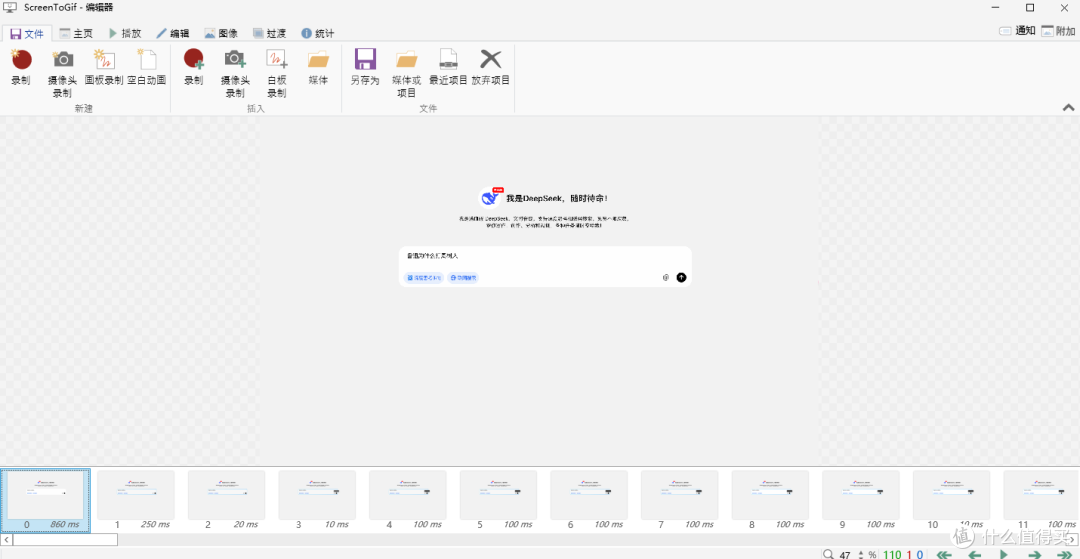1080x559 pixels.
Task: Click the green total frame count 110
Action: click(892, 554)
